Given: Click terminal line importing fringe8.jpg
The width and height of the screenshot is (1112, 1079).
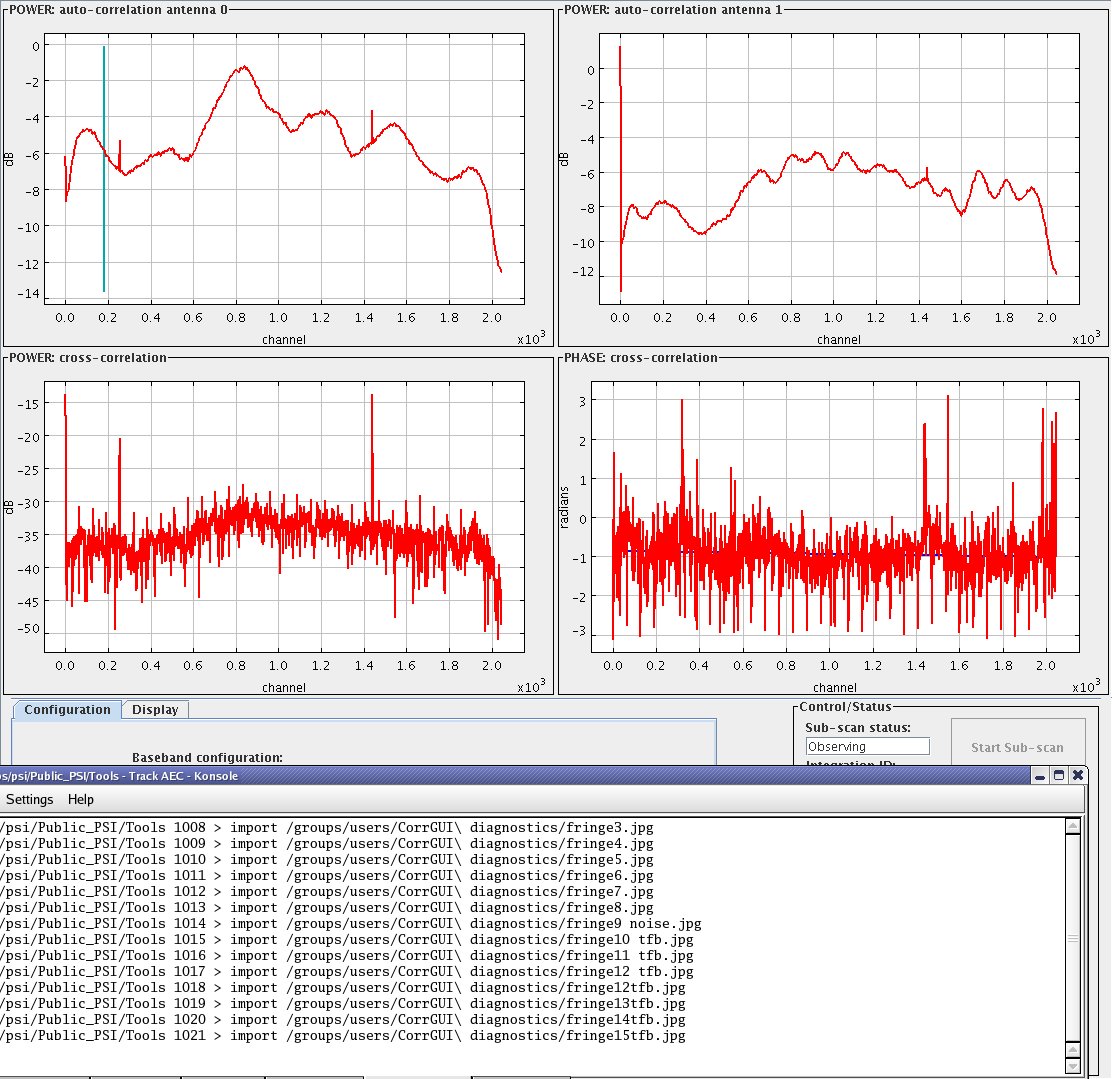Looking at the screenshot, I should 327,908.
